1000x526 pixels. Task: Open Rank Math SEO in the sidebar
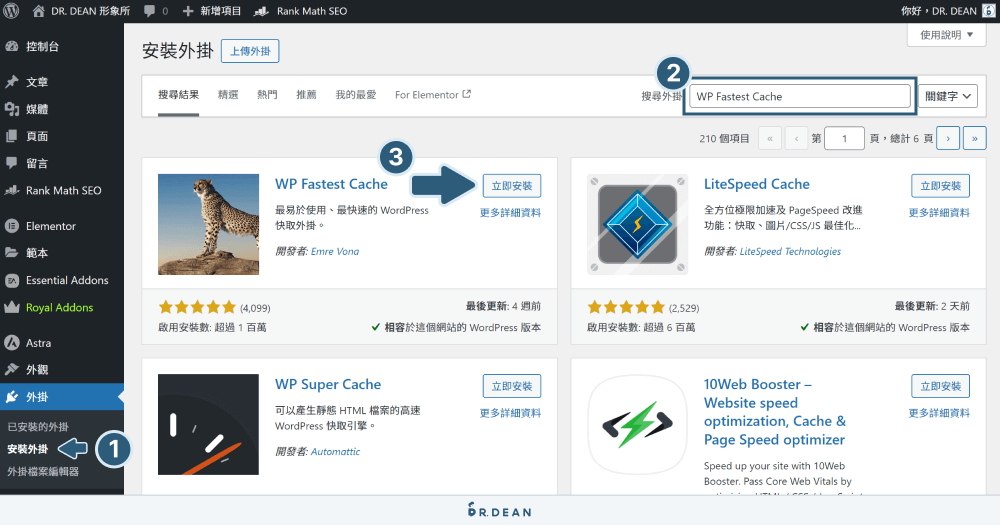pos(62,190)
